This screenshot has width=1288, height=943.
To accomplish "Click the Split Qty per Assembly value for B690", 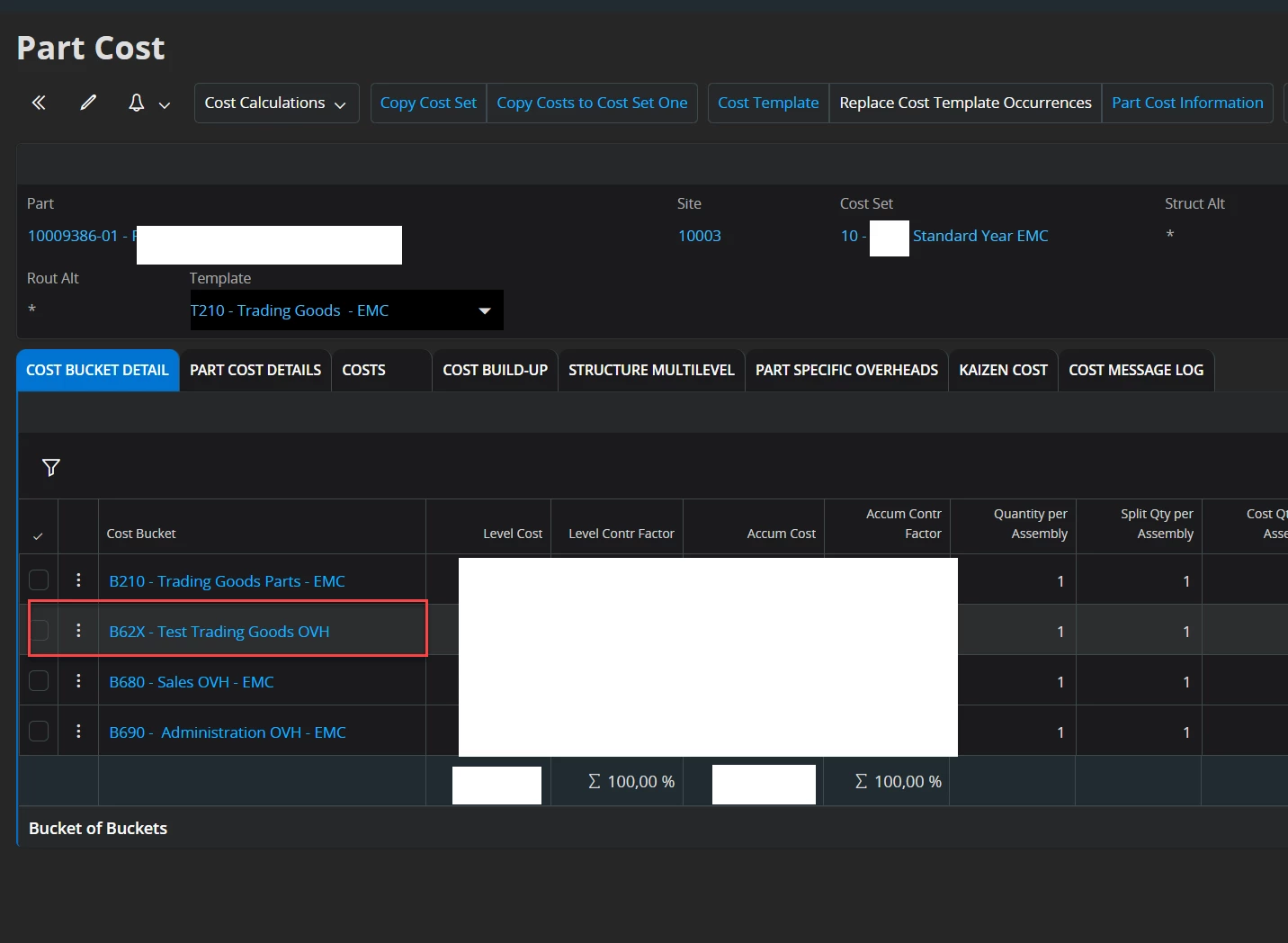I will [1186, 732].
